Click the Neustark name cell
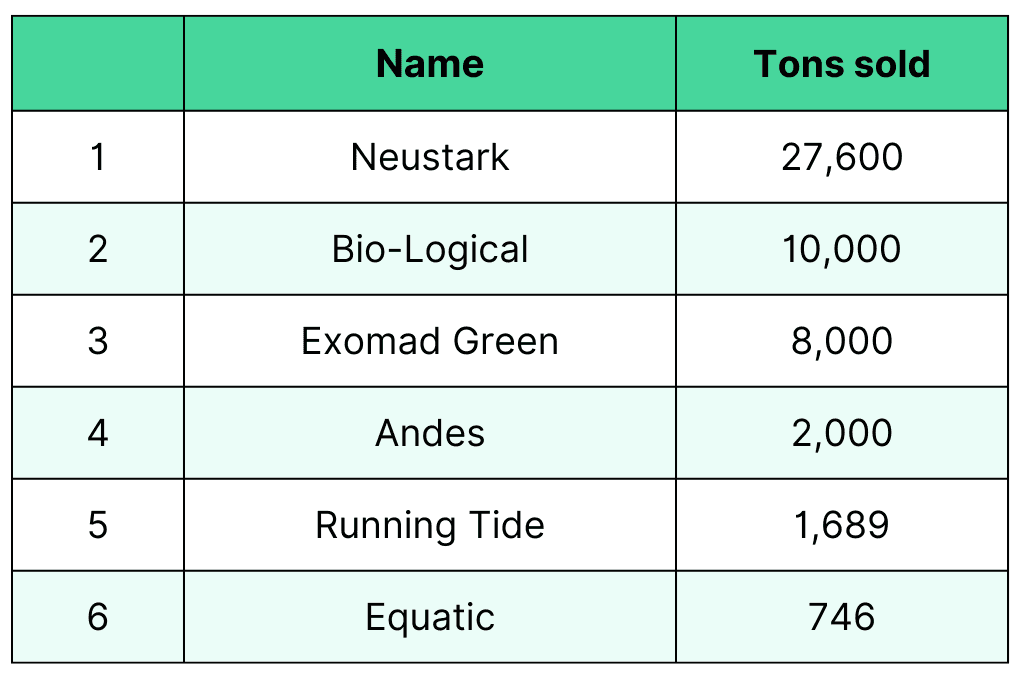The image size is (1018, 680). [x=430, y=157]
